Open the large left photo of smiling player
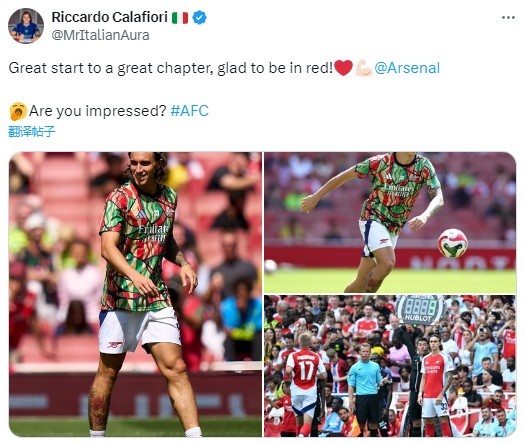Viewport: 525px width, 444px height. [x=135, y=294]
